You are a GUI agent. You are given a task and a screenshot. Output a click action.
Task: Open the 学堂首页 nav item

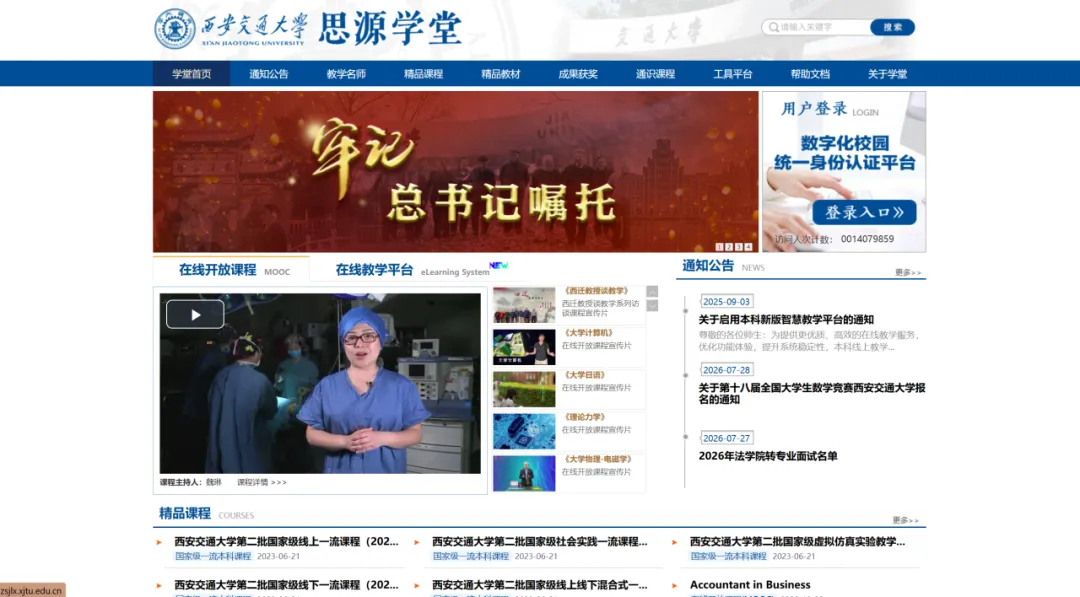[x=191, y=74]
